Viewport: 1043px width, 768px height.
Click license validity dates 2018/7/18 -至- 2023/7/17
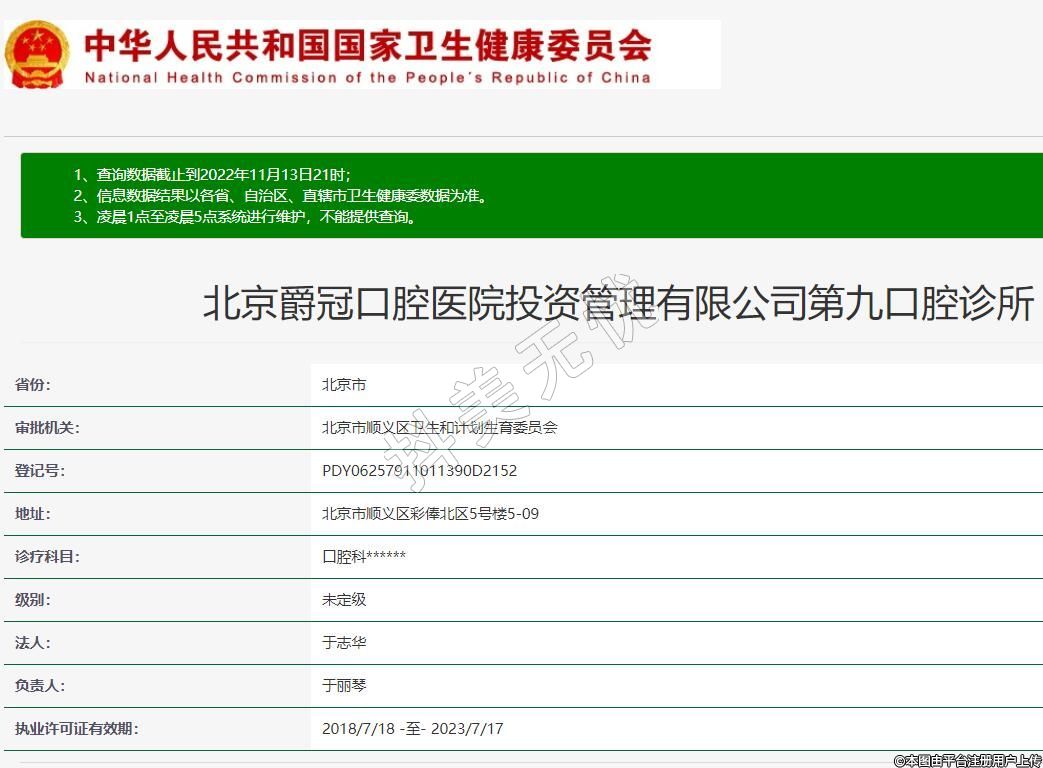[412, 729]
